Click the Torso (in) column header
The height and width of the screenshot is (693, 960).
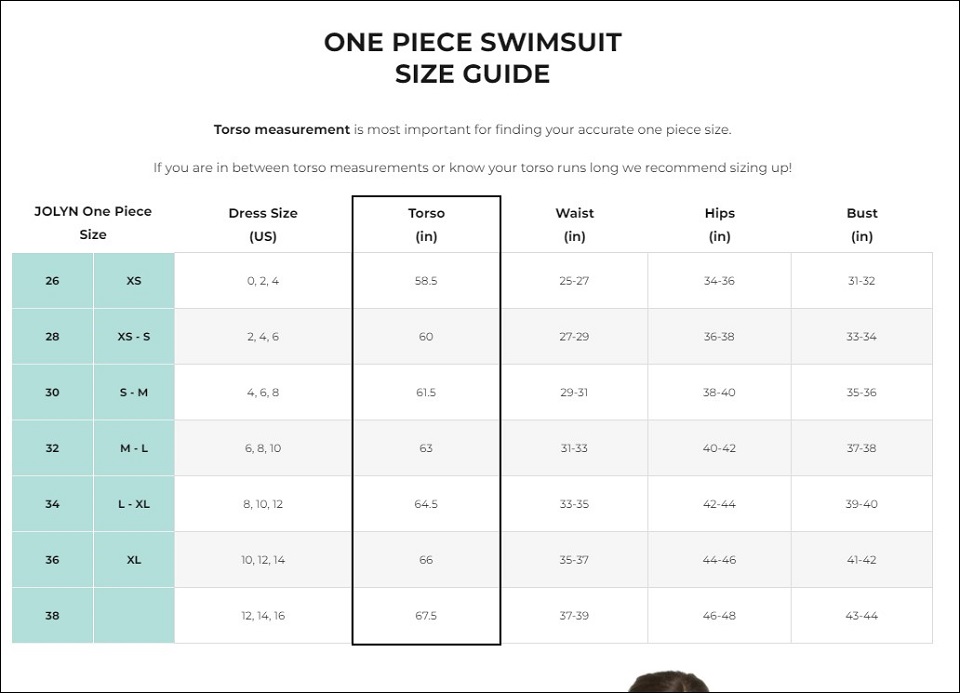(x=426, y=225)
